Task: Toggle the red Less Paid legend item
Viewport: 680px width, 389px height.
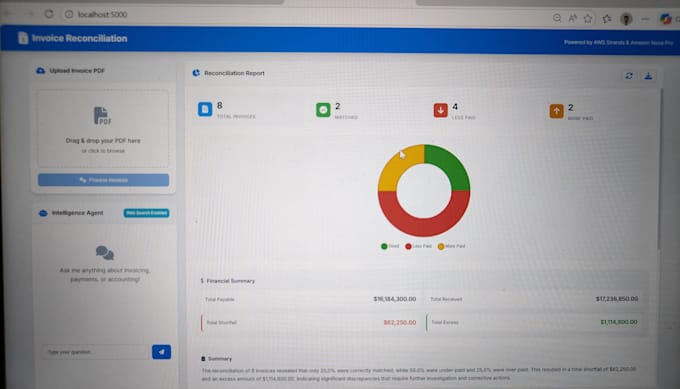Action: pyautogui.click(x=418, y=246)
